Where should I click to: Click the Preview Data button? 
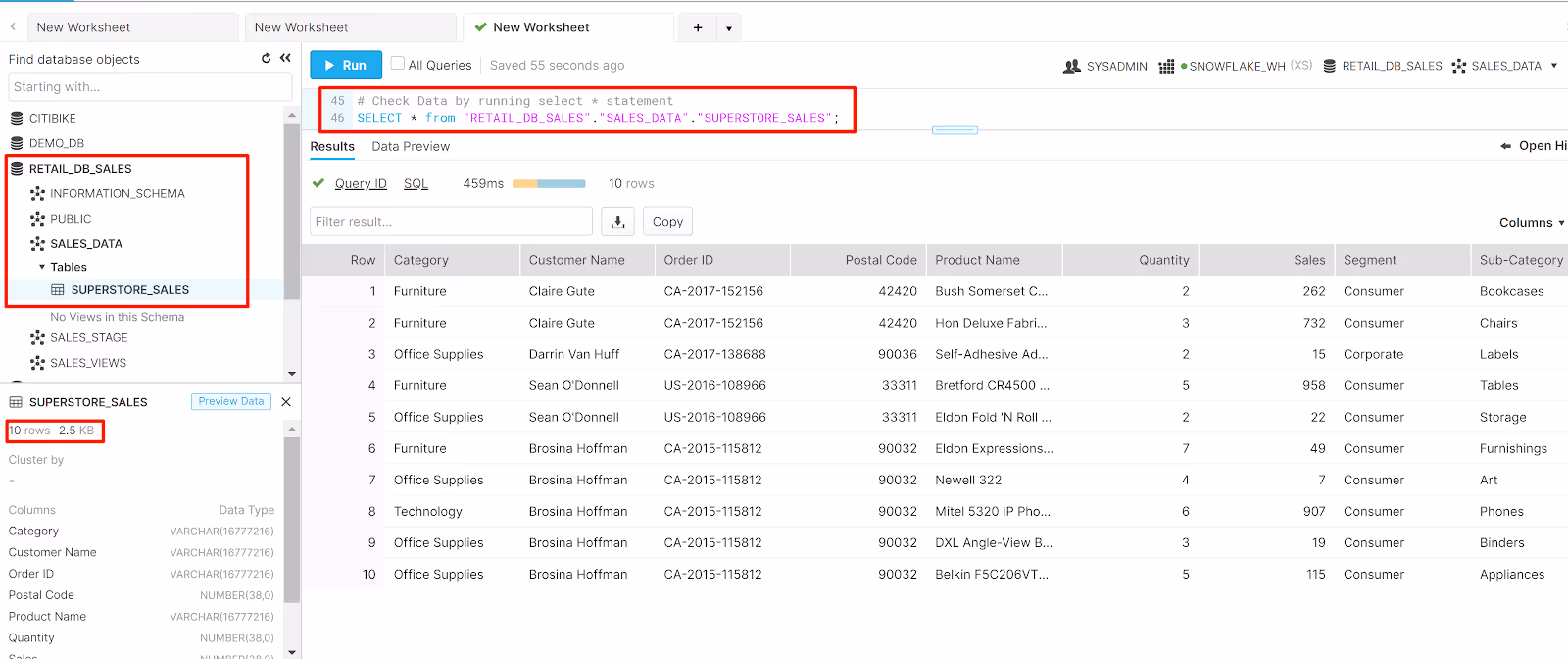click(231, 401)
